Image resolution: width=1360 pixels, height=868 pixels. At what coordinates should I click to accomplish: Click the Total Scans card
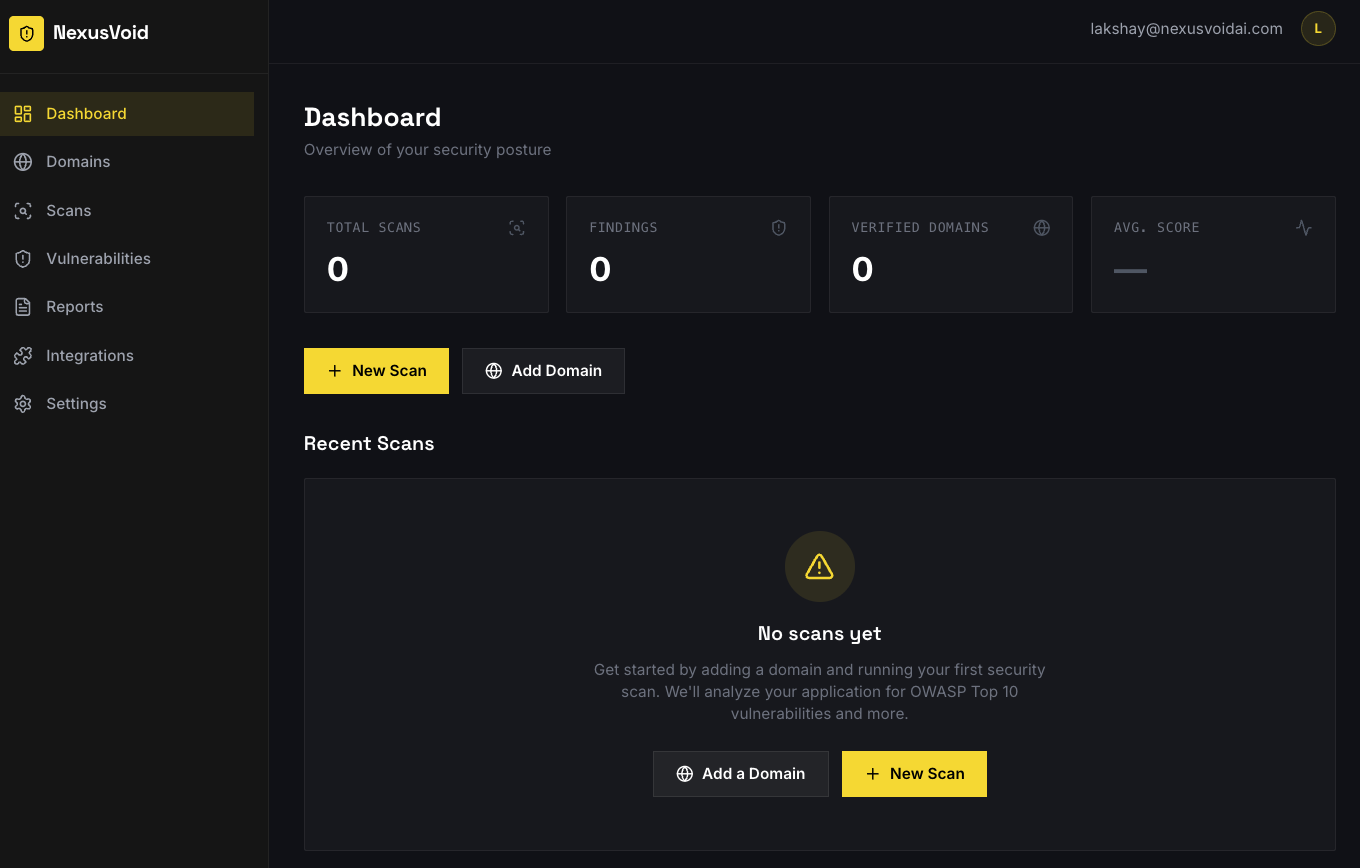tap(426, 255)
